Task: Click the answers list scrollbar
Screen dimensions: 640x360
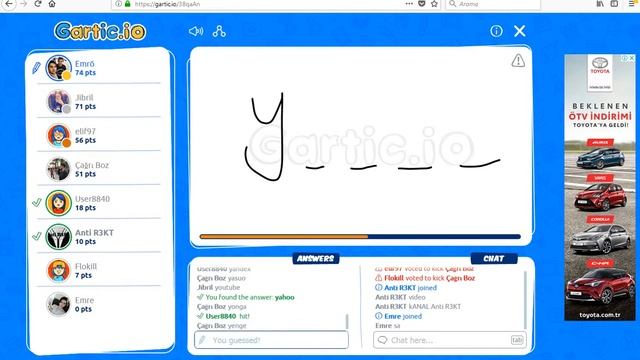Action: click(347, 321)
